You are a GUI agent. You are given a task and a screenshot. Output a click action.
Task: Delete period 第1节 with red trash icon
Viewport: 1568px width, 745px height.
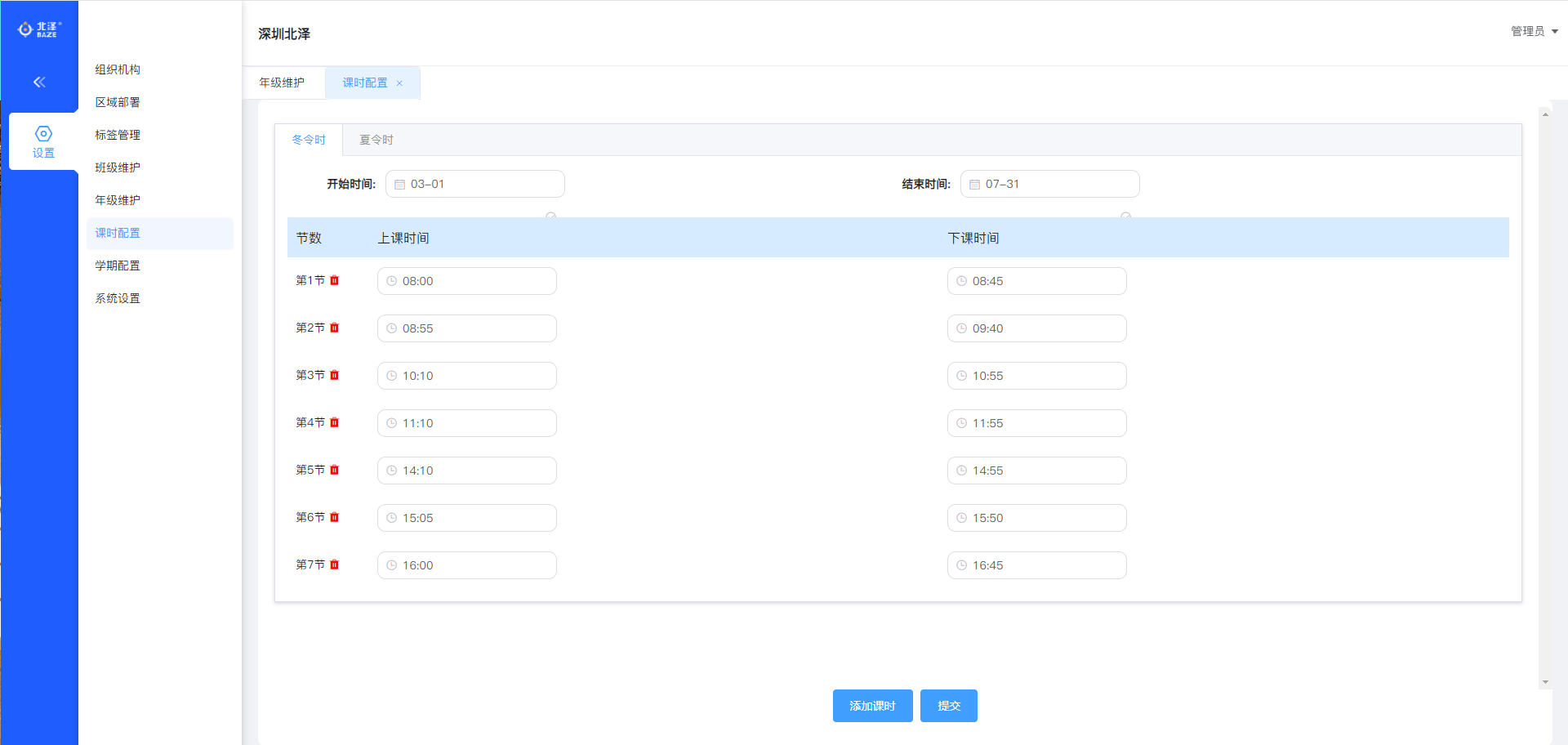334,280
